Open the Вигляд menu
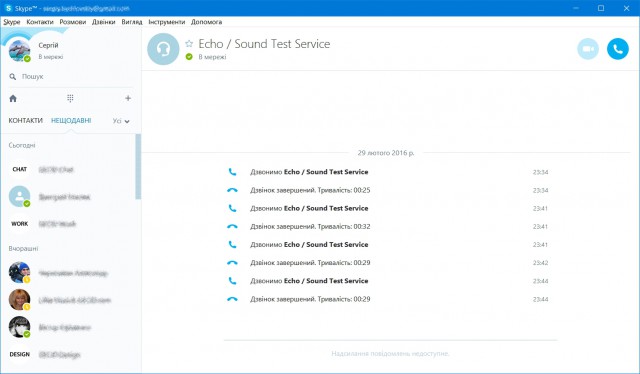Viewport: 640px width, 374px height. tap(132, 22)
